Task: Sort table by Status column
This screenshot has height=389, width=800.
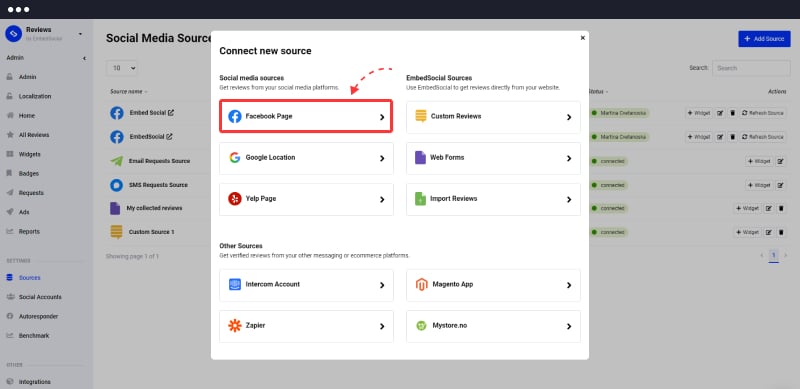Action: coord(598,92)
